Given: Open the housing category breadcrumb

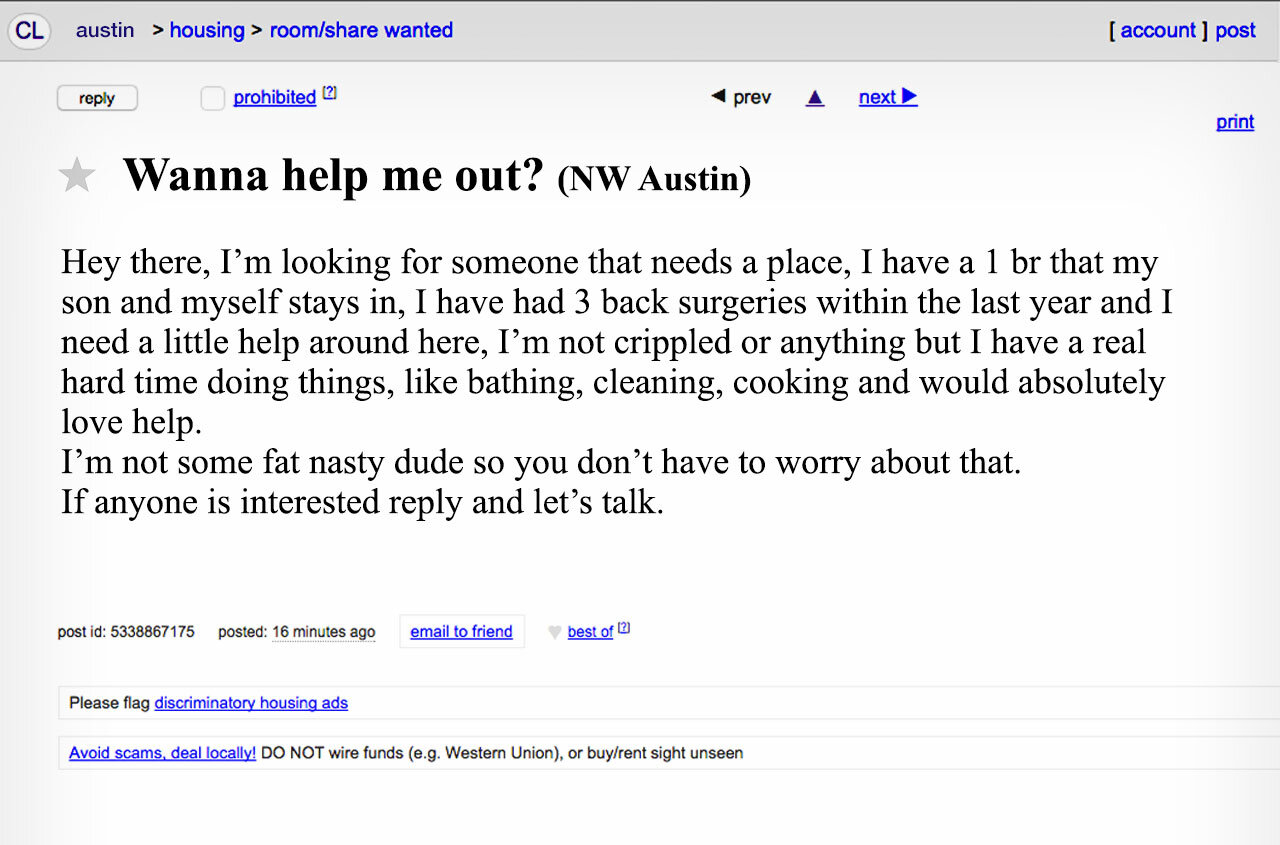Looking at the screenshot, I should pos(207,30).
